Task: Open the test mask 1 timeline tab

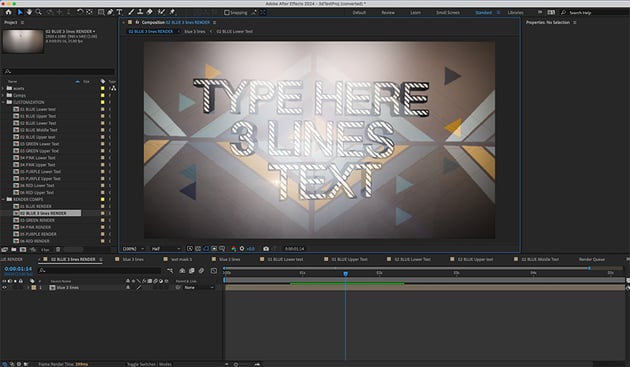Action: click(x=181, y=260)
